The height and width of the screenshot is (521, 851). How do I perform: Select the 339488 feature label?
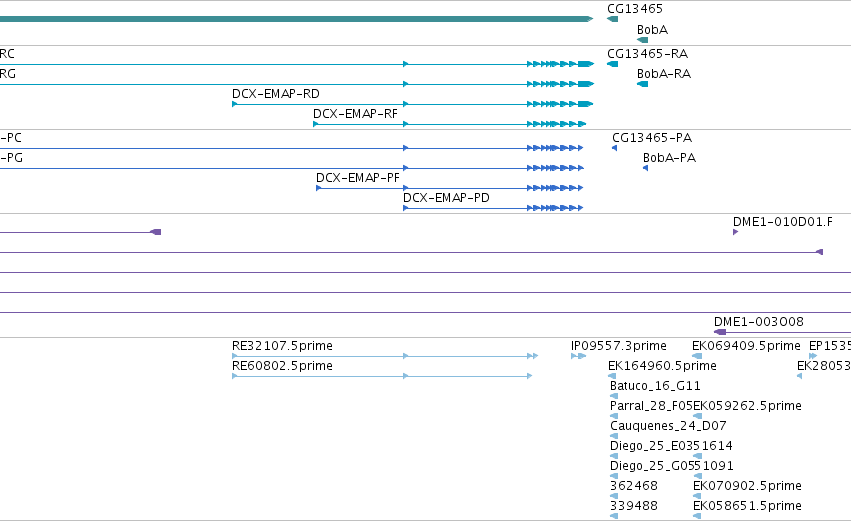click(x=633, y=506)
